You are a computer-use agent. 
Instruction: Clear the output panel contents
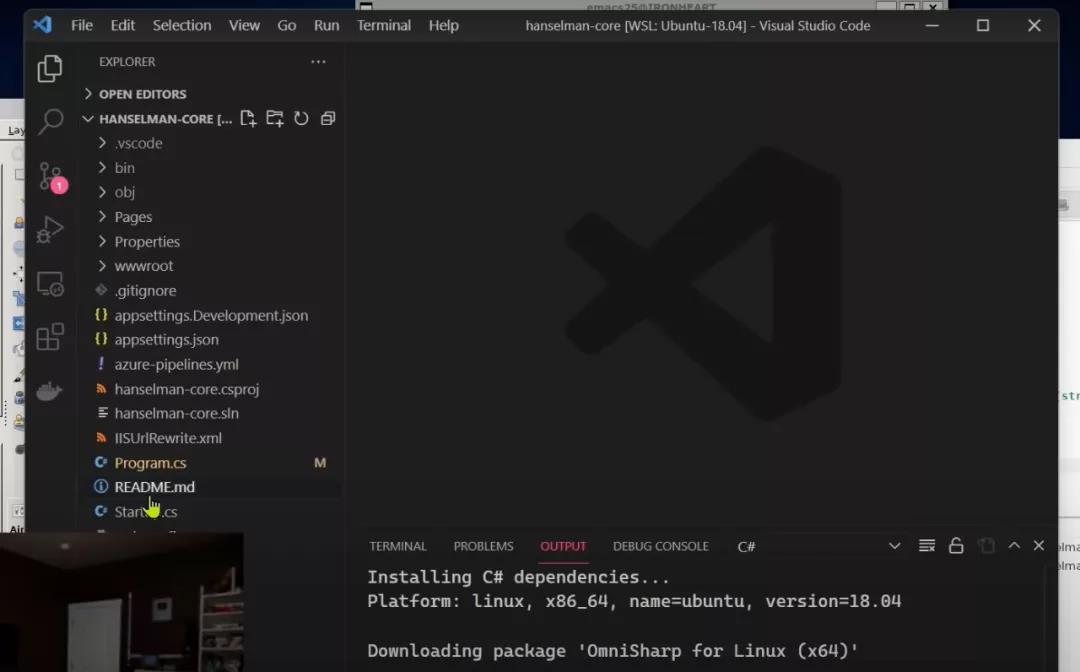(x=927, y=546)
